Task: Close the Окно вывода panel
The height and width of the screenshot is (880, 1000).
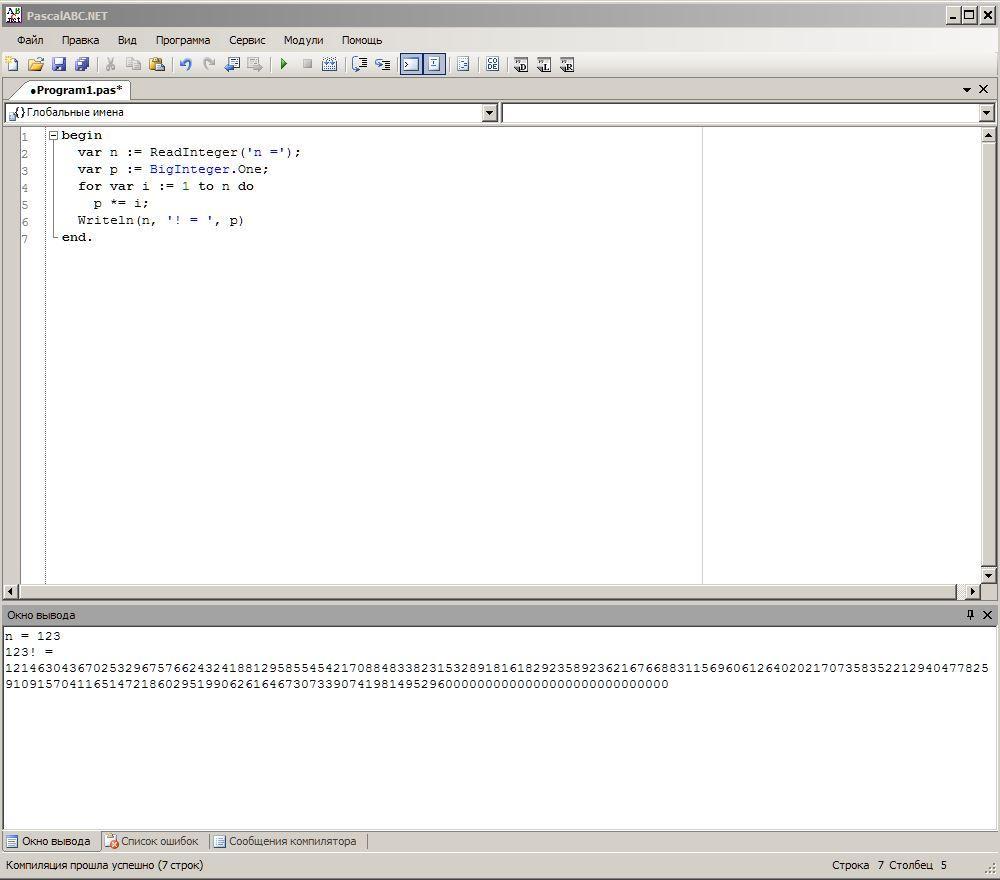Action: 987,615
